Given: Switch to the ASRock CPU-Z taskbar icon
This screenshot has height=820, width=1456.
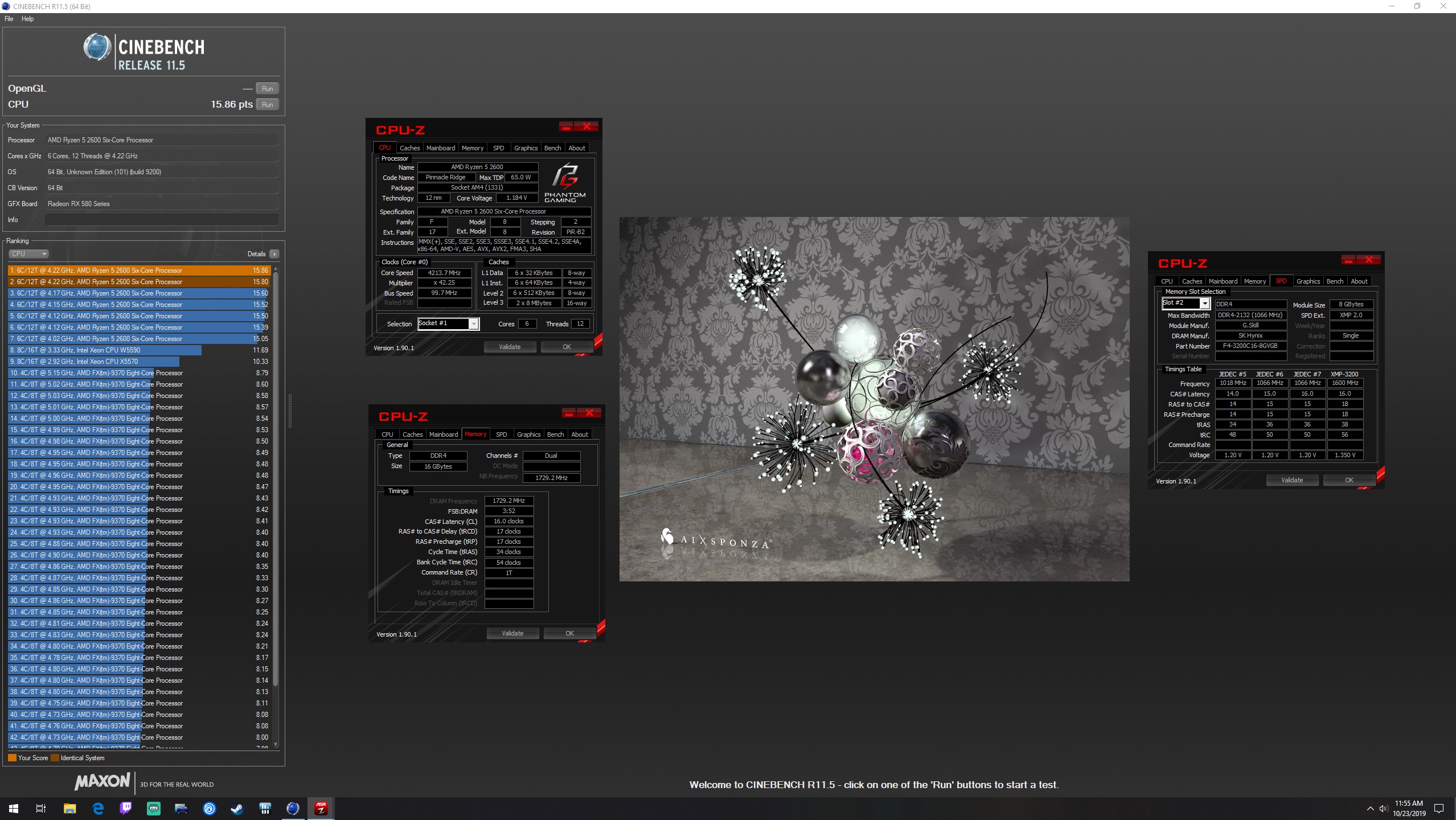Looking at the screenshot, I should 321,808.
